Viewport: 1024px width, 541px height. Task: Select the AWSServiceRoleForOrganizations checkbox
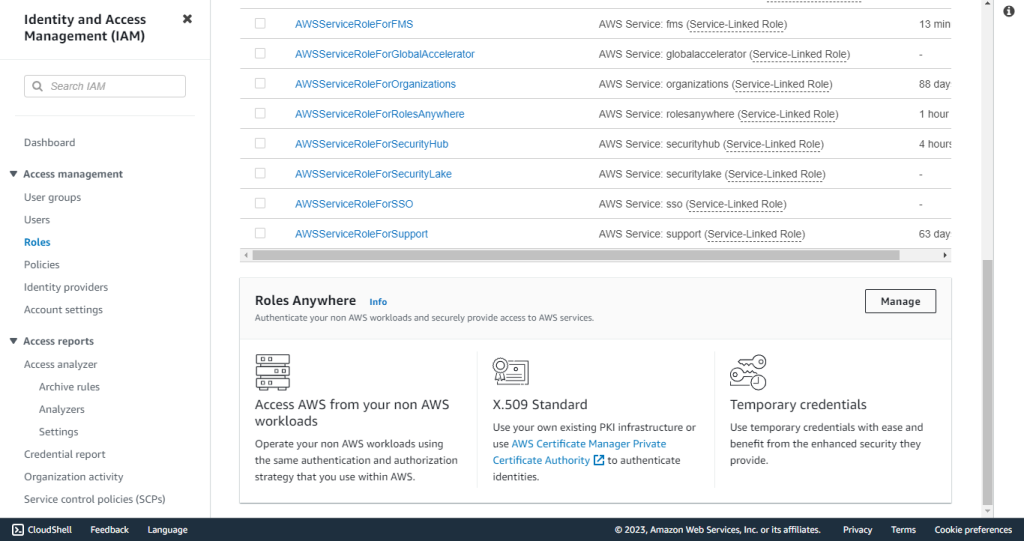pyautogui.click(x=260, y=84)
